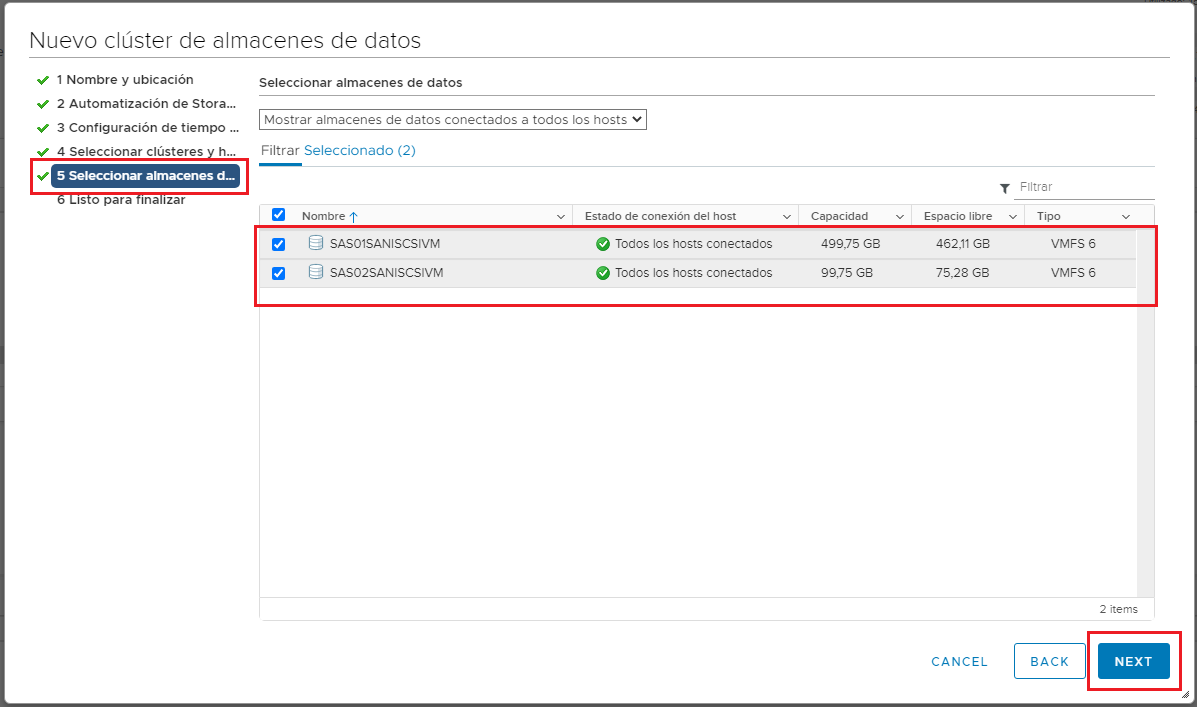Uncheck the SAS01SANISCSIVM datastore row
This screenshot has width=1197, height=707.
click(x=278, y=243)
